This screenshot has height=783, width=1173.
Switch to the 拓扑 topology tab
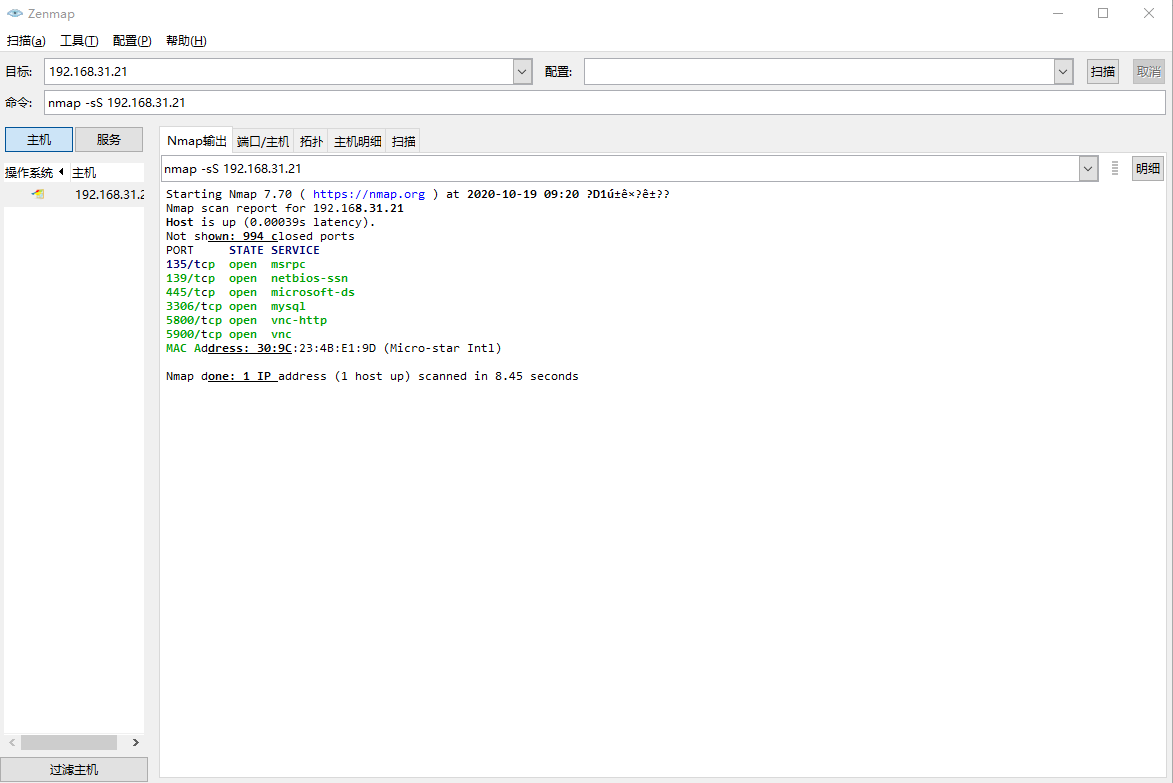(311, 141)
